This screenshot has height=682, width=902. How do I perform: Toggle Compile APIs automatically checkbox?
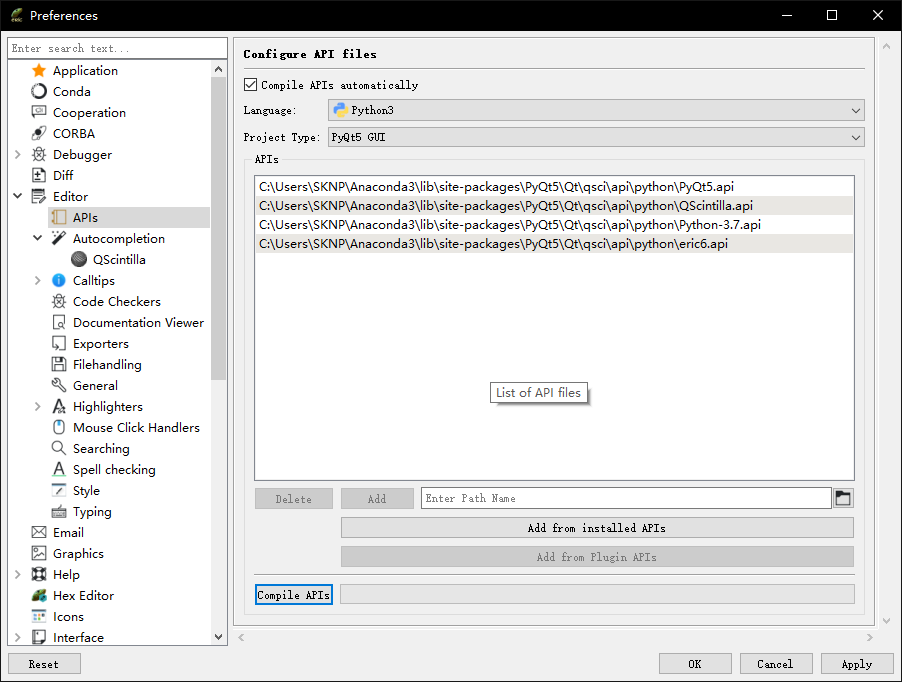tap(250, 85)
